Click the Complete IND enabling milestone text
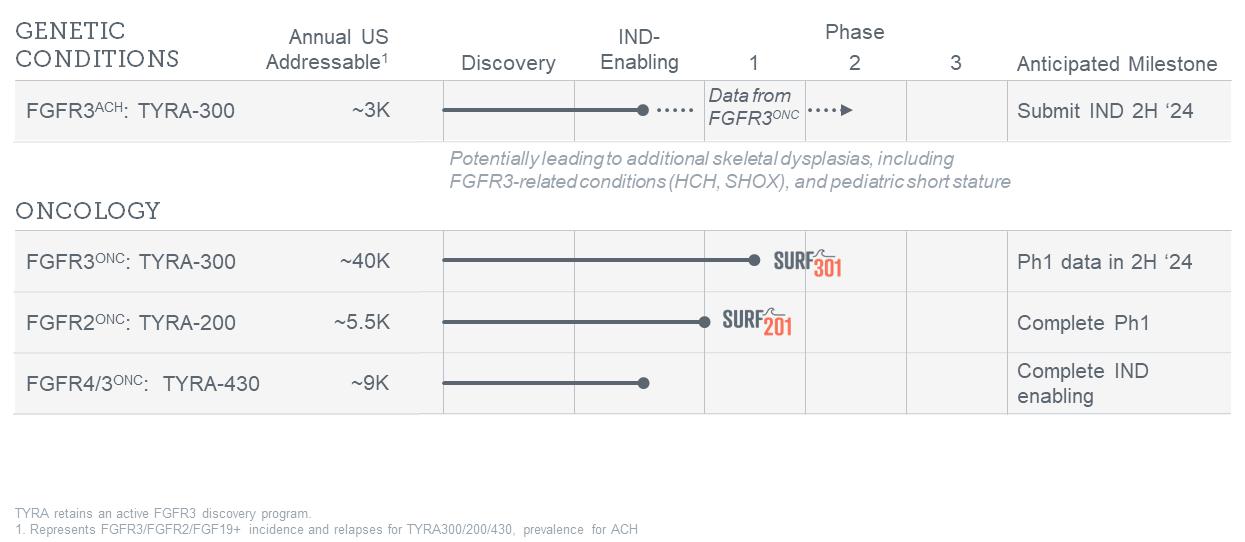This screenshot has height=542, width=1245. [x=1068, y=384]
